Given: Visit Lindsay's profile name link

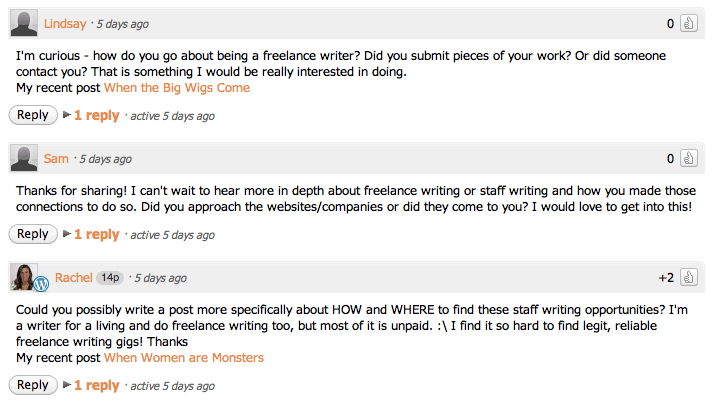Looking at the screenshot, I should [x=66, y=23].
